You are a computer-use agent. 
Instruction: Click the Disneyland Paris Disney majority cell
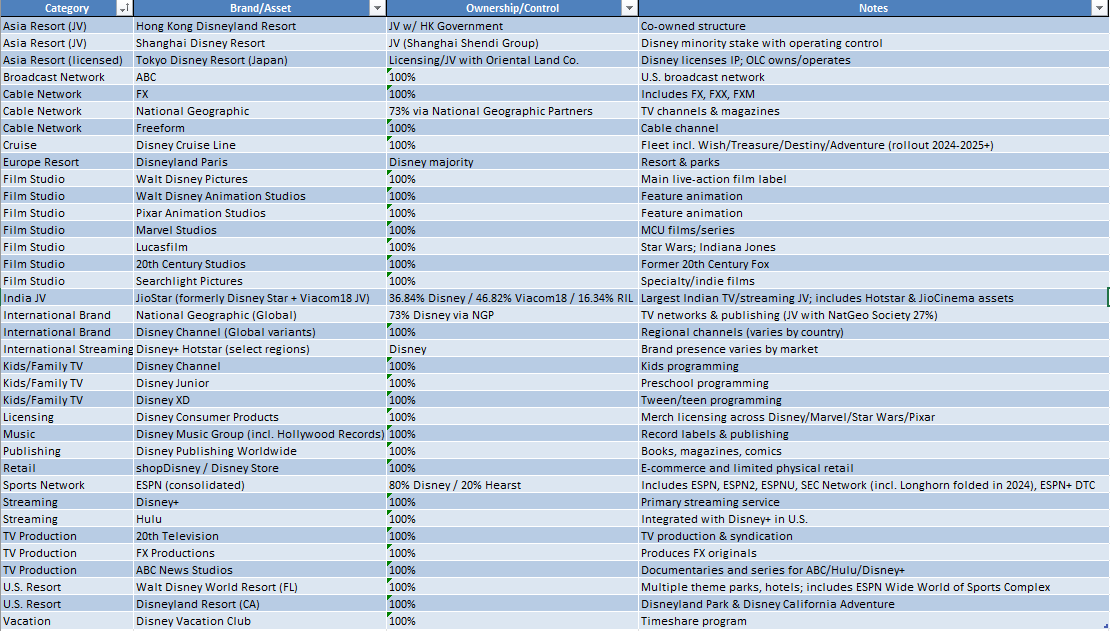click(x=513, y=162)
